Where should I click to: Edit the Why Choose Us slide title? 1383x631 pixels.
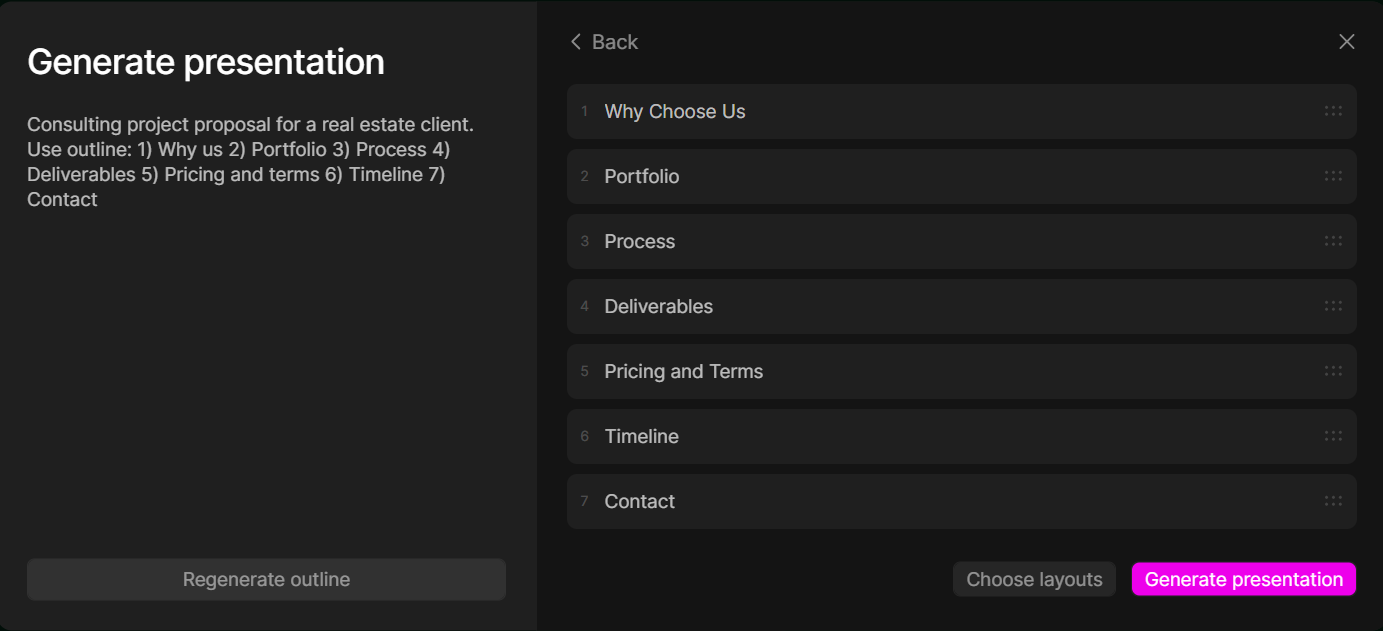pyautogui.click(x=675, y=111)
